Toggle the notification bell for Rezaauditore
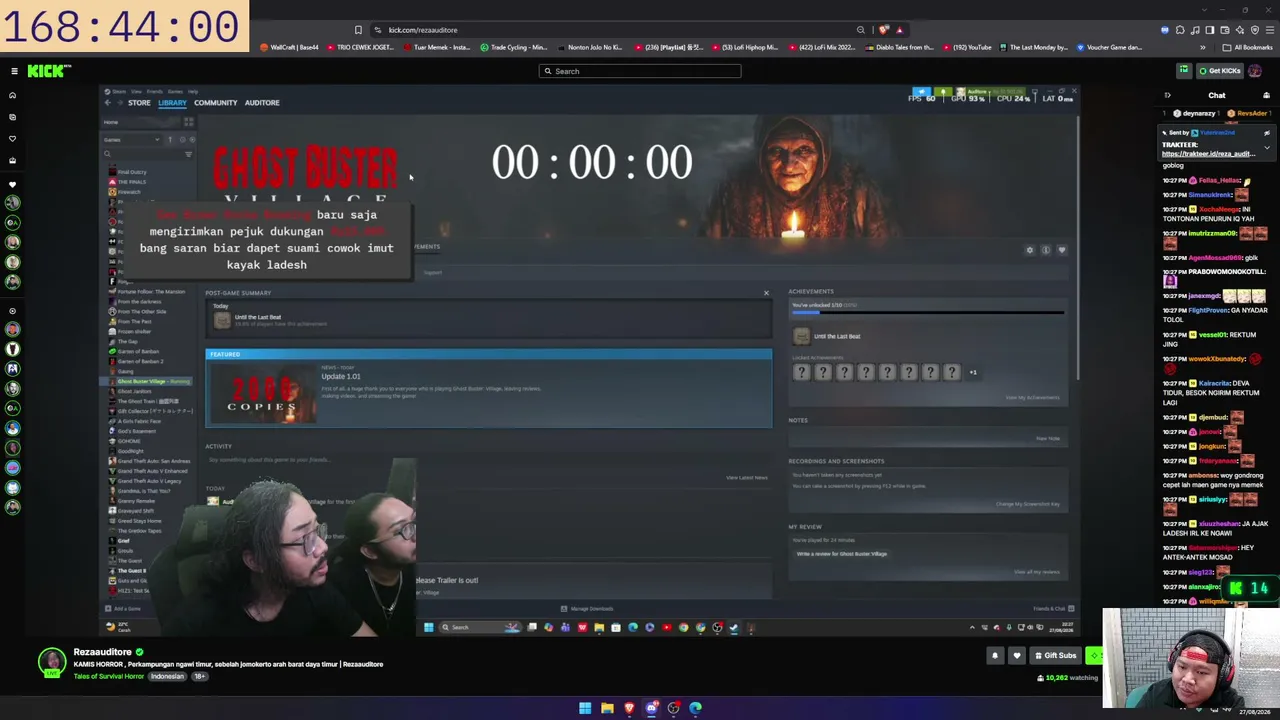This screenshot has width=1280, height=720. coord(994,656)
